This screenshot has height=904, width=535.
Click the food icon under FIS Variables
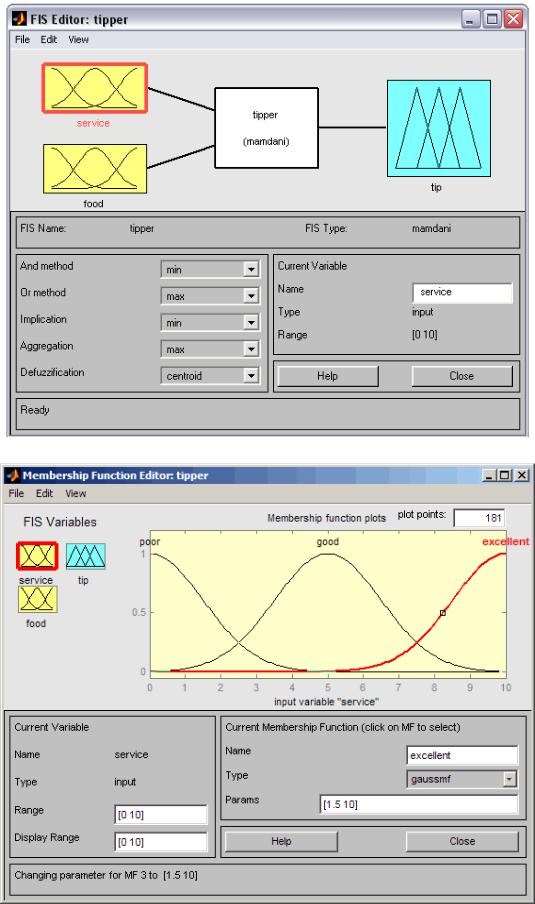coord(37,599)
